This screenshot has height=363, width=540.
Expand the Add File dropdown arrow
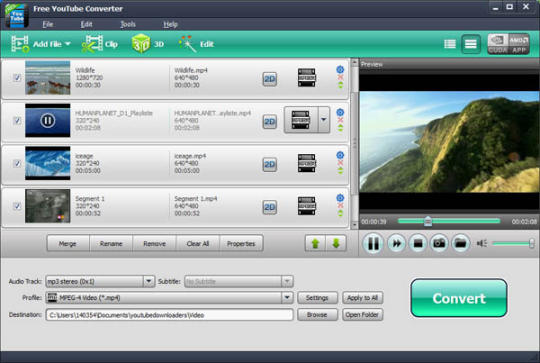point(68,44)
